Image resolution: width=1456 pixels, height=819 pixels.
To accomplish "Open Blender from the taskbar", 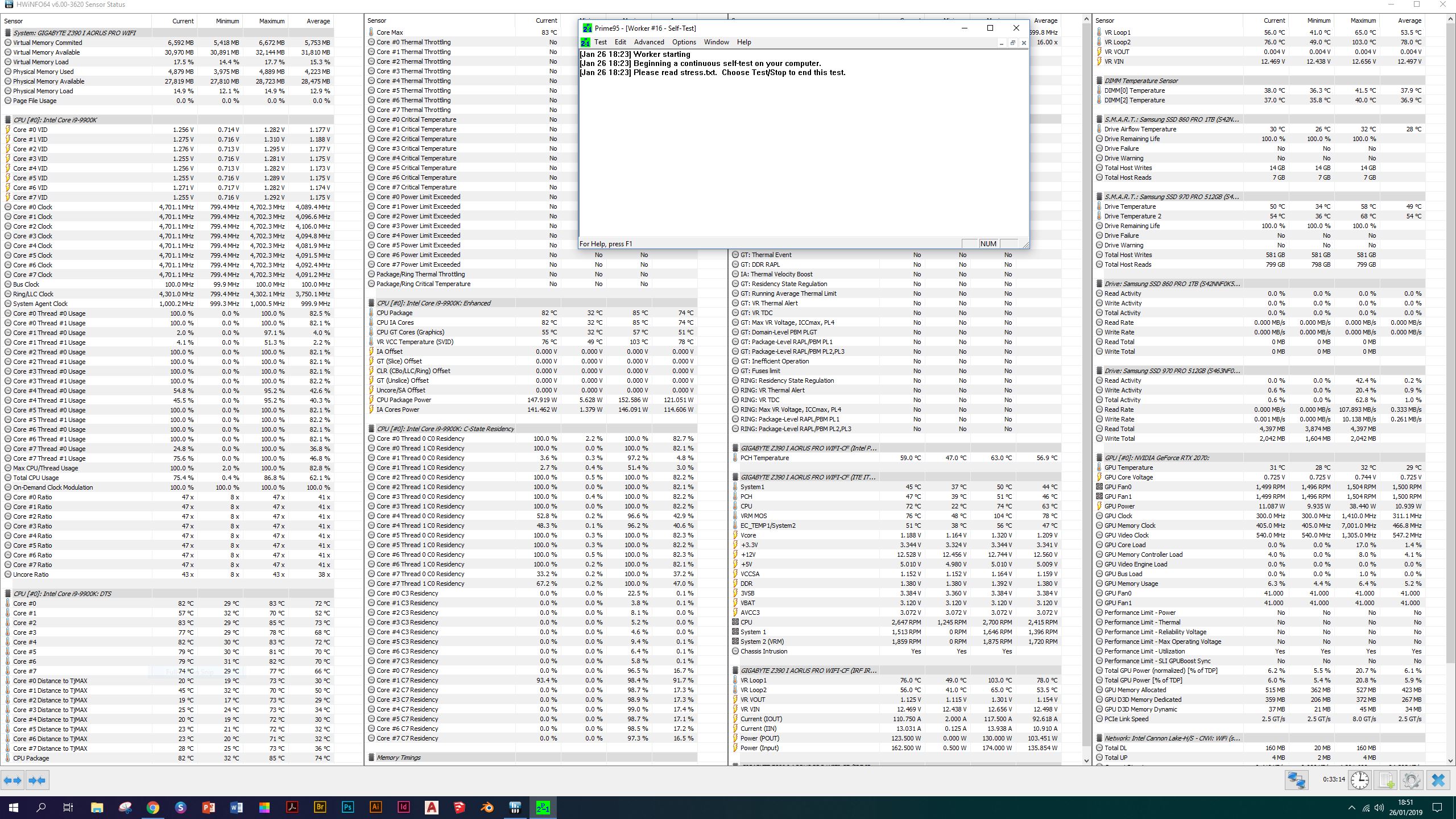I will pyautogui.click(x=487, y=807).
